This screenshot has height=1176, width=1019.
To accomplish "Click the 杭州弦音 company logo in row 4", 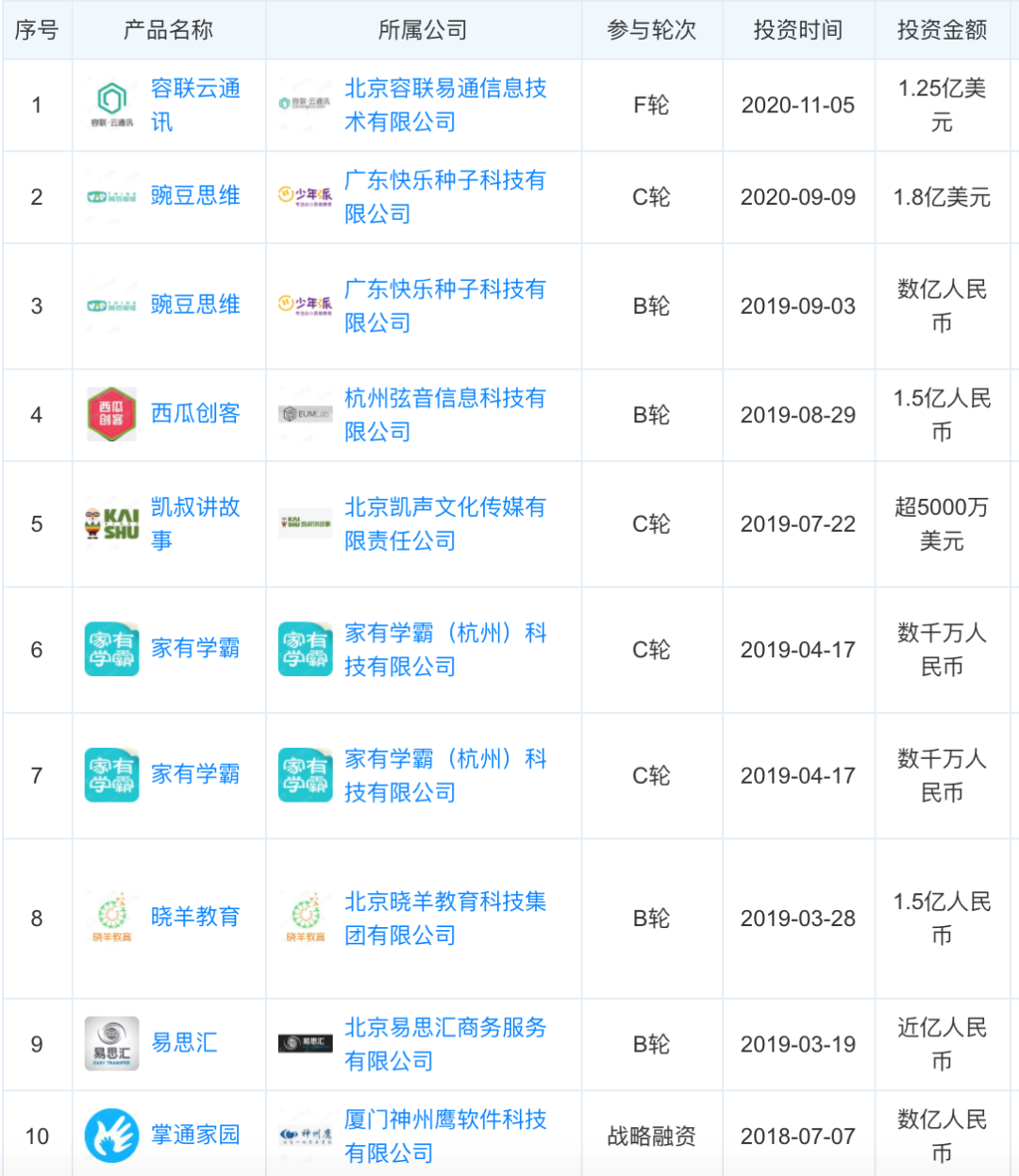I will pyautogui.click(x=305, y=414).
